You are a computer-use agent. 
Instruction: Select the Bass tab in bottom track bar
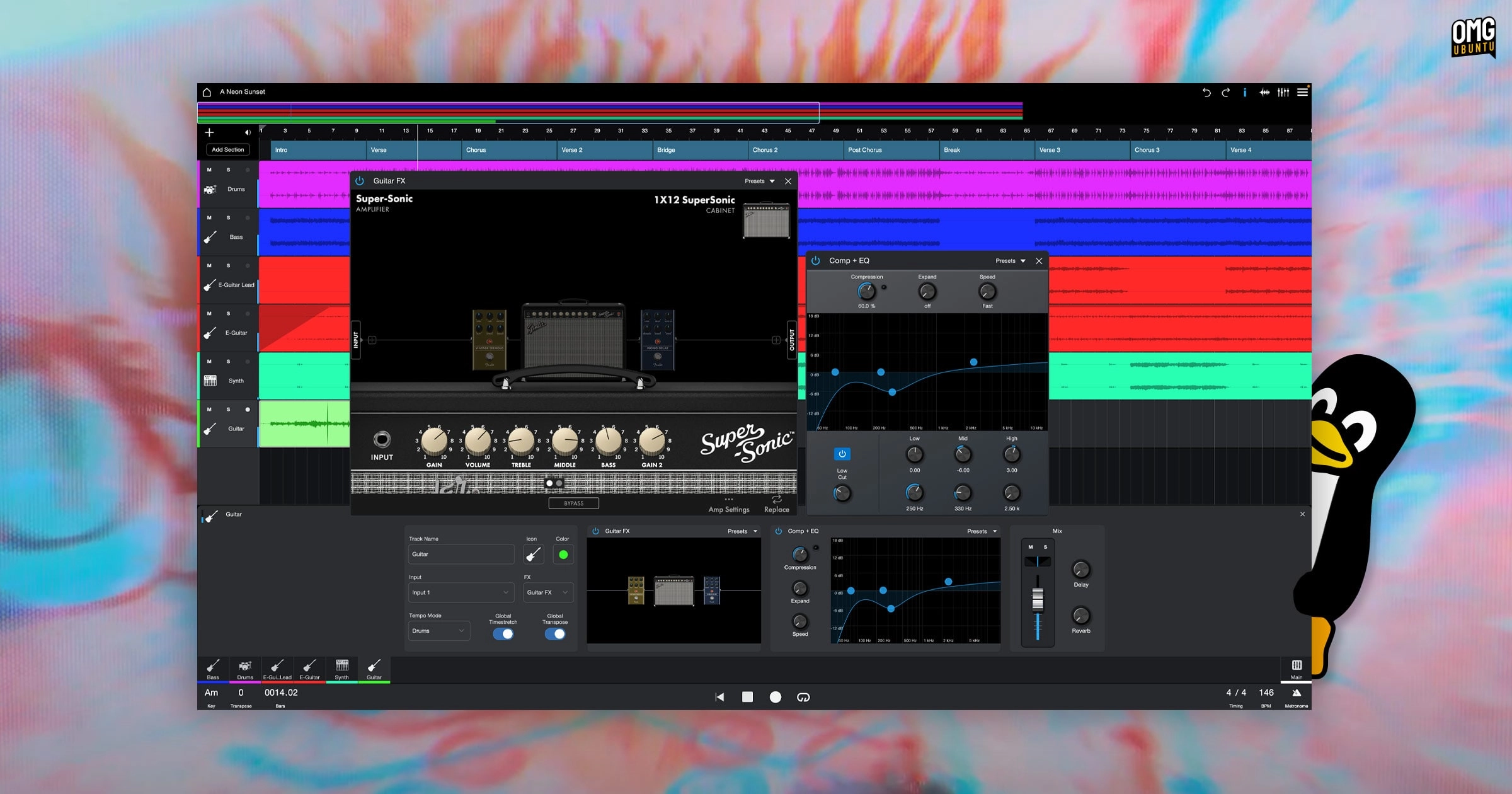point(213,669)
